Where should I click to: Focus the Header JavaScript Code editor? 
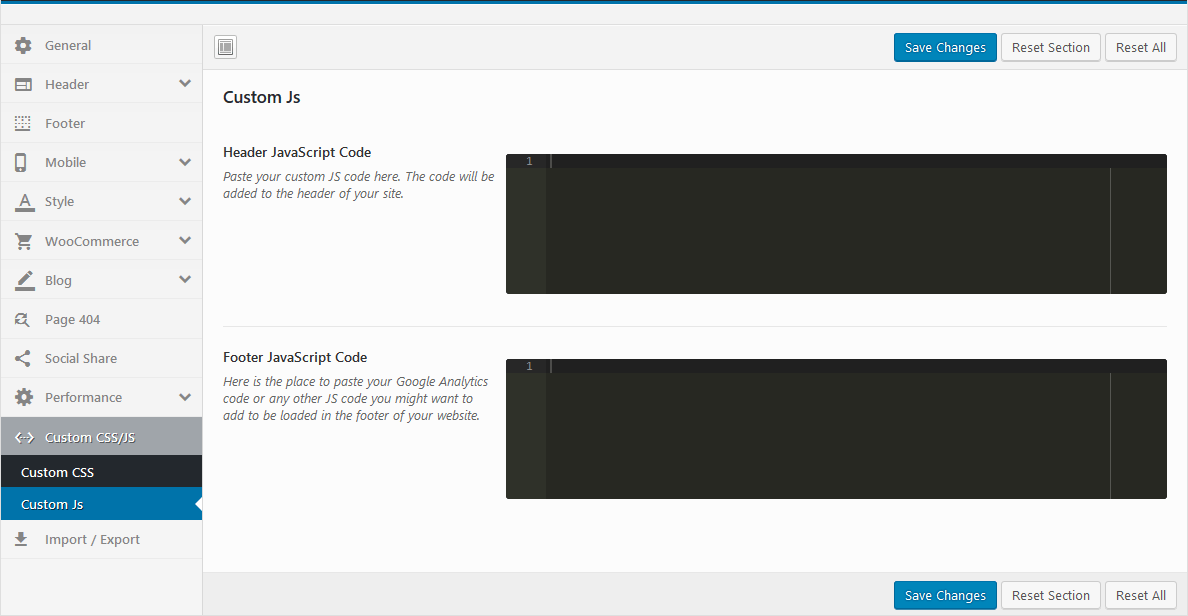[836, 224]
